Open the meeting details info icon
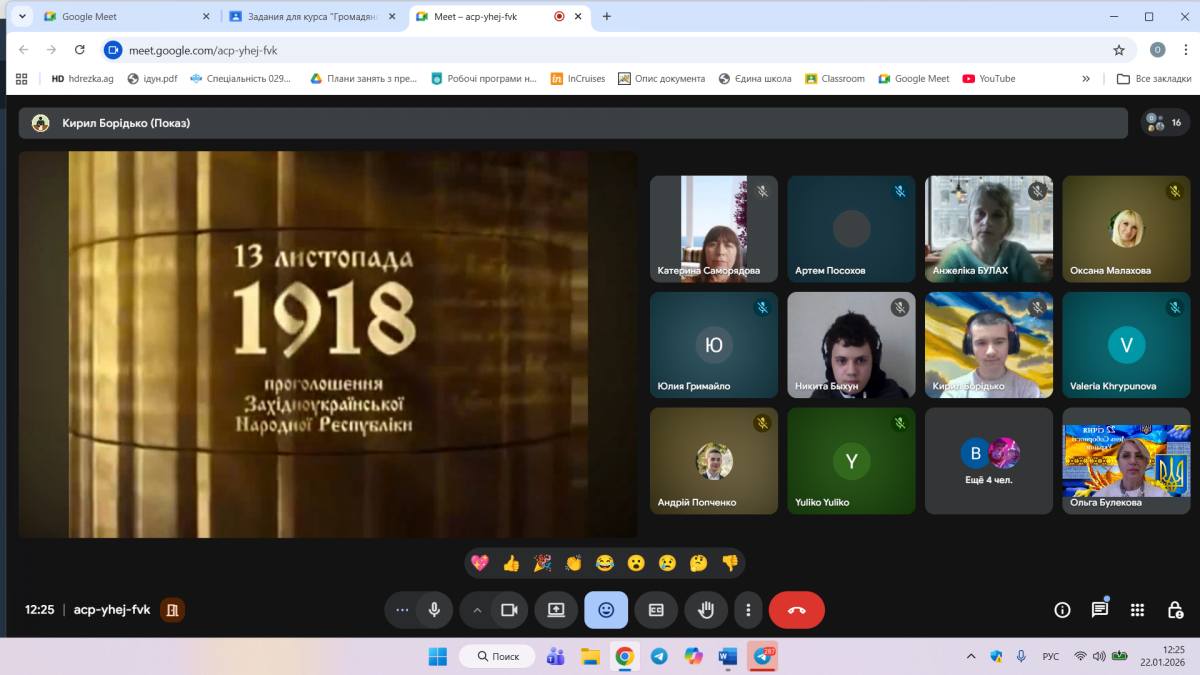This screenshot has width=1200, height=675. (1062, 610)
